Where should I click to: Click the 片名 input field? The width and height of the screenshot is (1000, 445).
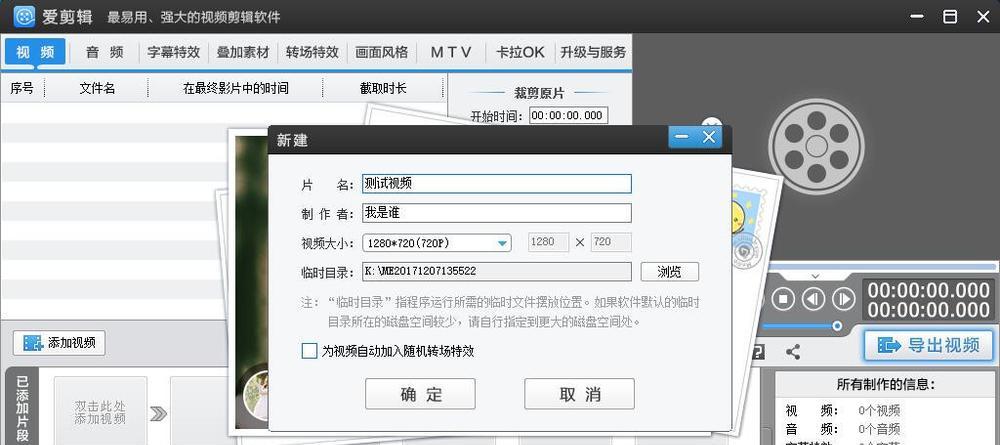[497, 184]
